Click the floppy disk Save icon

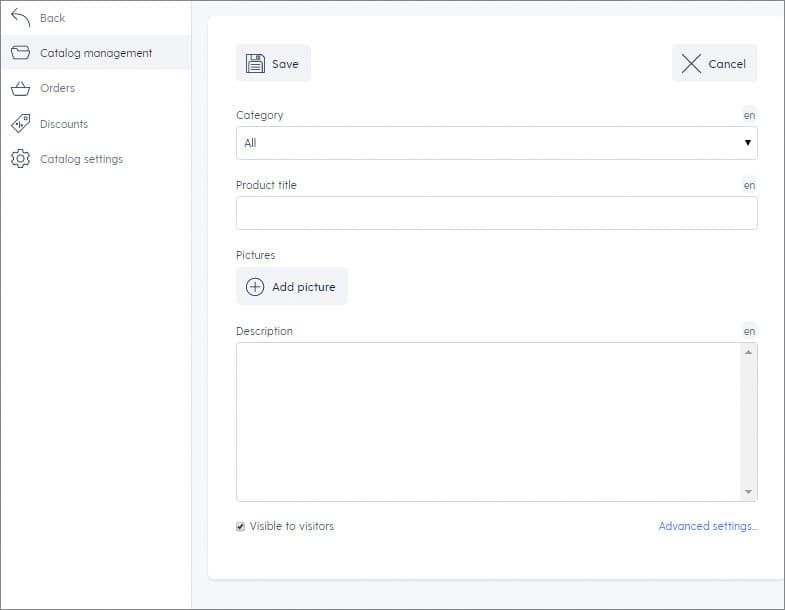(255, 64)
